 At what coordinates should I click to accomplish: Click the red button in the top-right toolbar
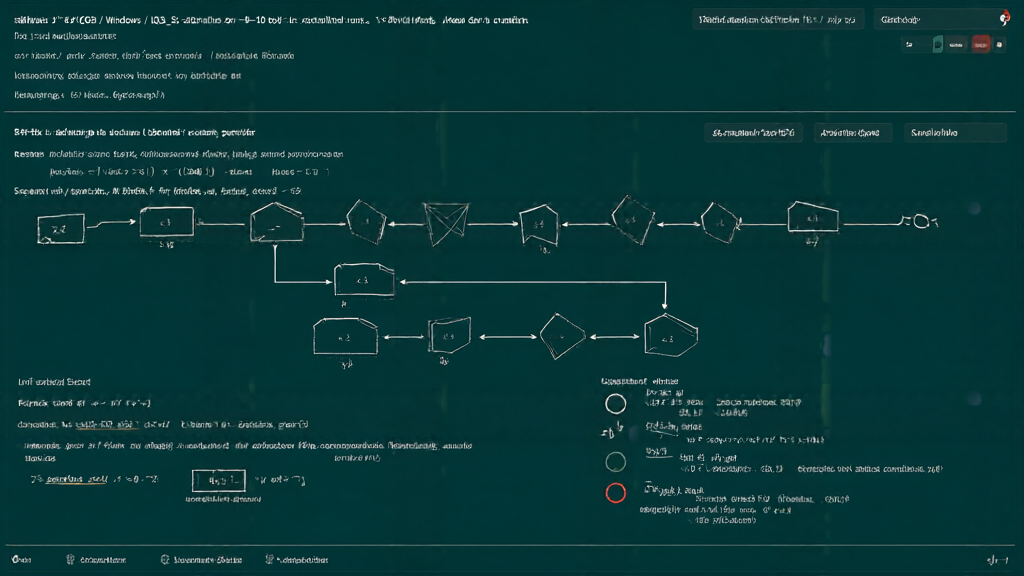pos(980,44)
